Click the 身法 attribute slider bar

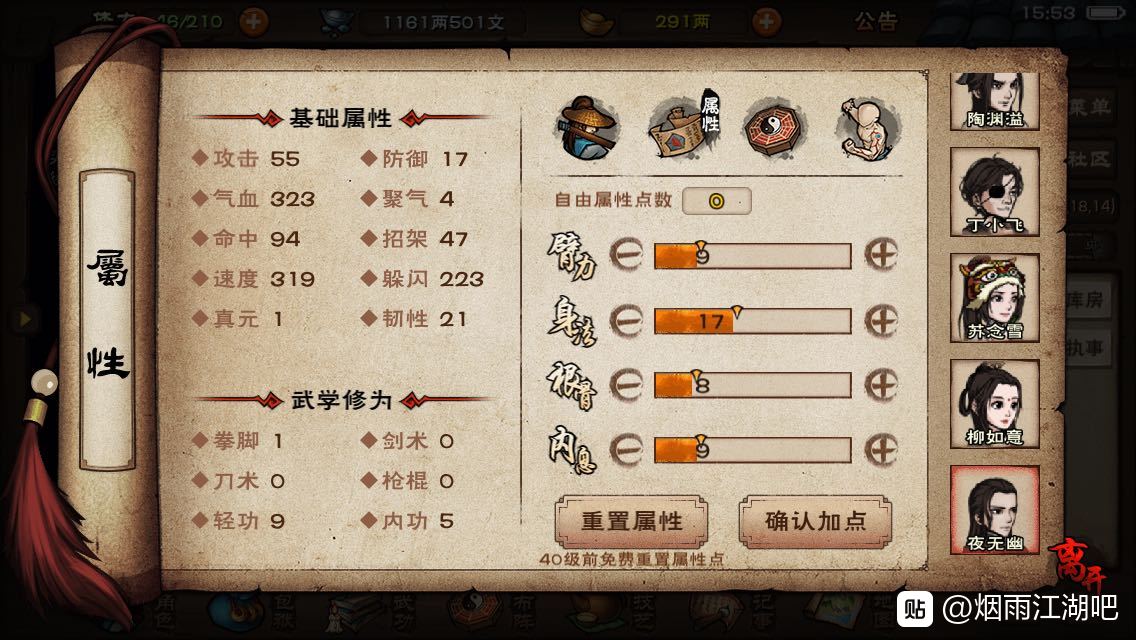753,321
